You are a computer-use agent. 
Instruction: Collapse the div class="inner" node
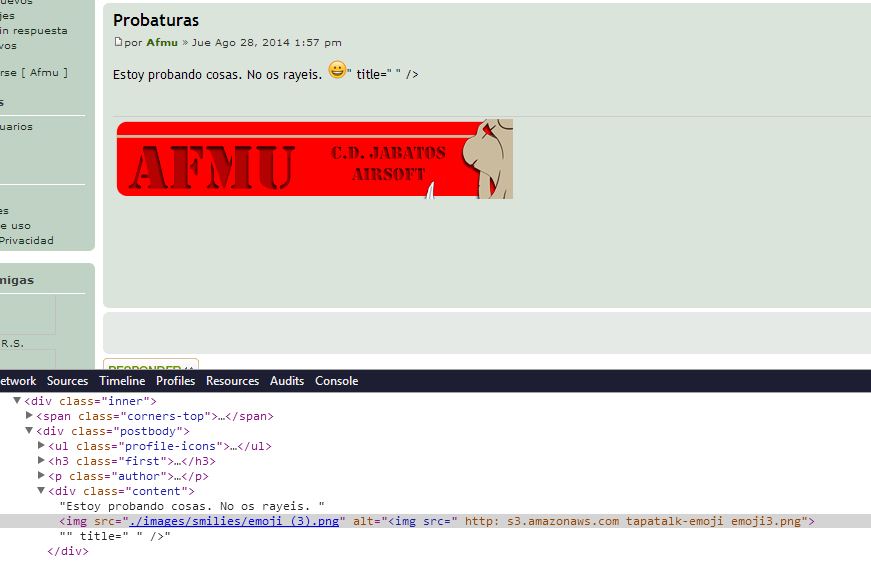point(17,400)
